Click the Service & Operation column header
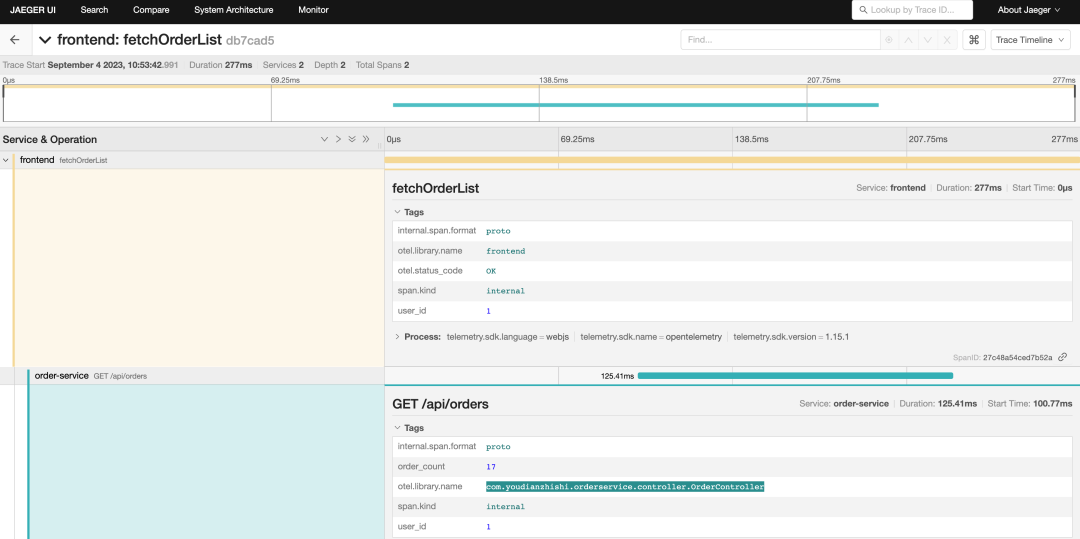Viewport: 1080px width, 539px height. pyautogui.click(x=50, y=139)
